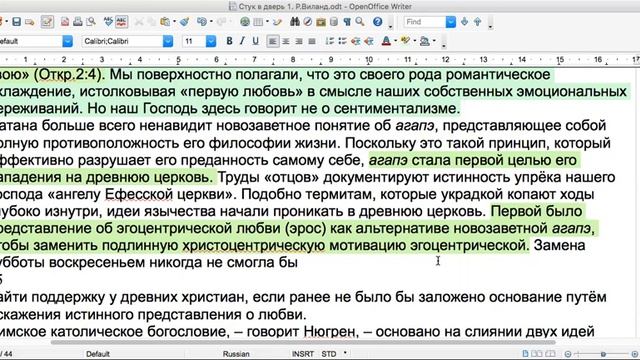
Task: Toggle Show Draw Functions icon
Action: 277,22
